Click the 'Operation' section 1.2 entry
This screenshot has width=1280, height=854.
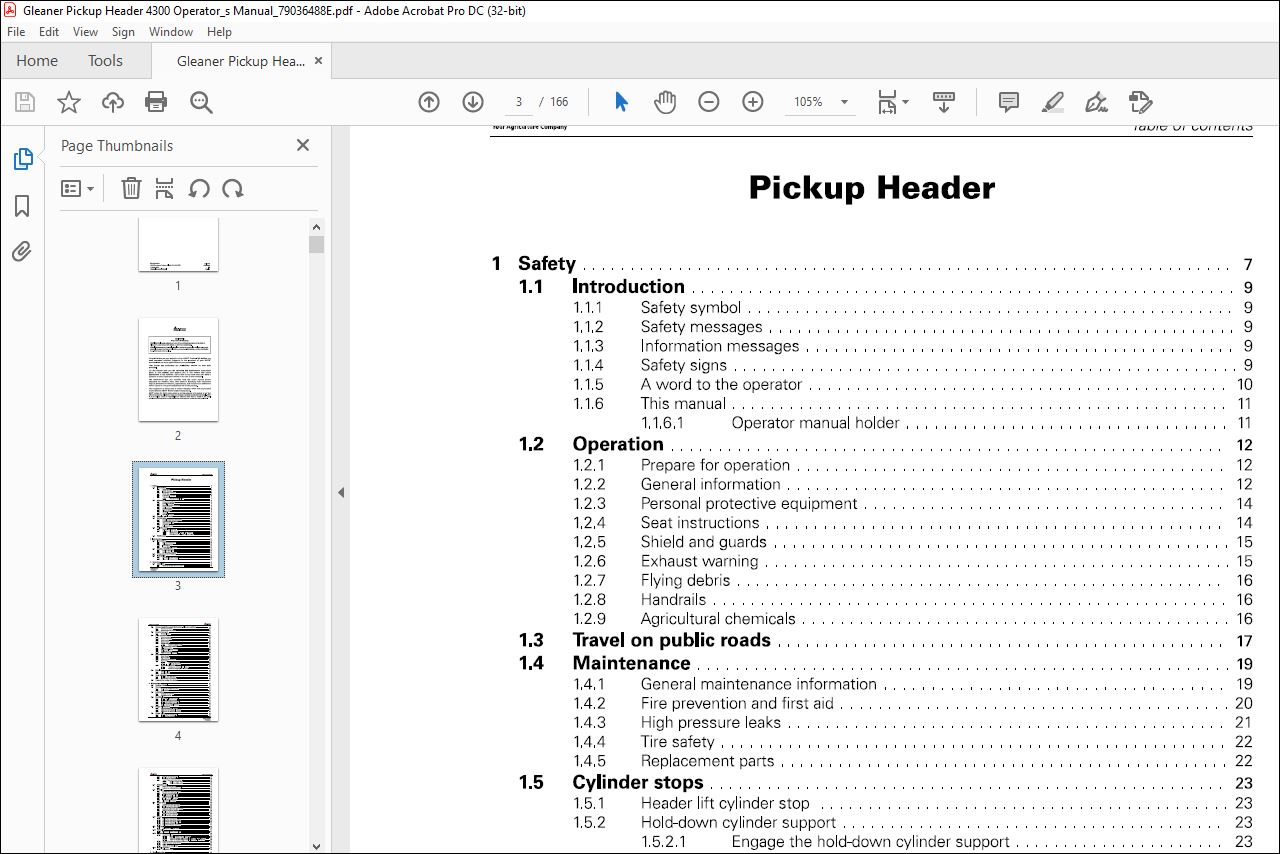pyautogui.click(x=618, y=444)
